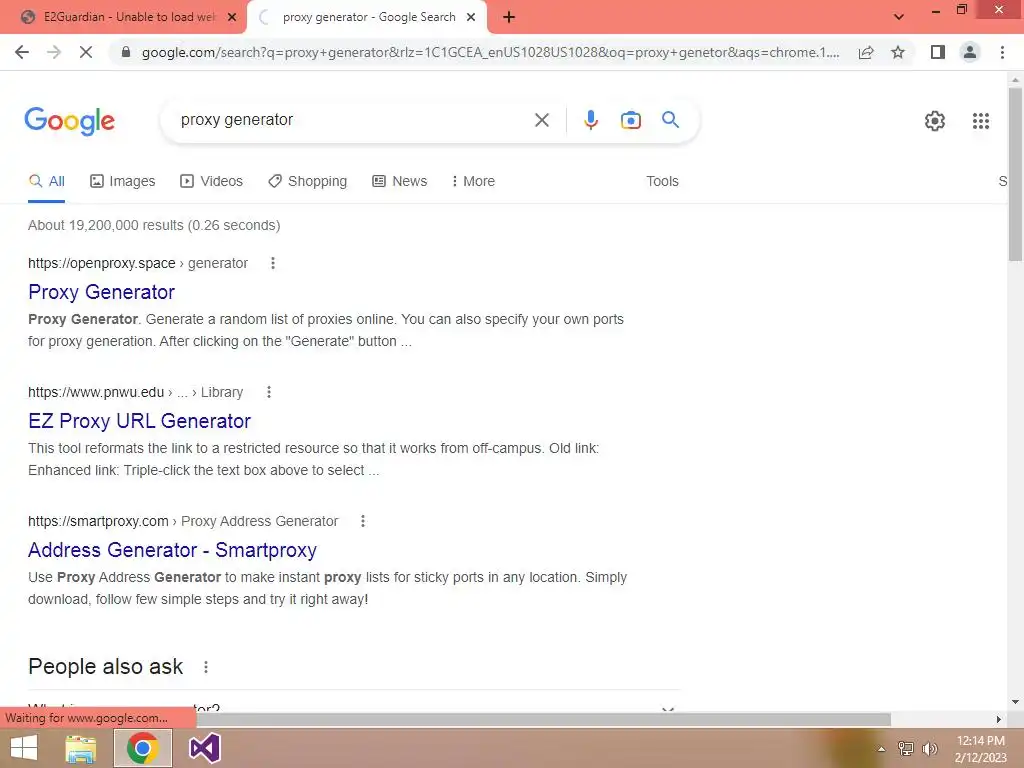Viewport: 1024px width, 768px height.
Task: Close the E2Guardian tab
Action: click(x=232, y=17)
